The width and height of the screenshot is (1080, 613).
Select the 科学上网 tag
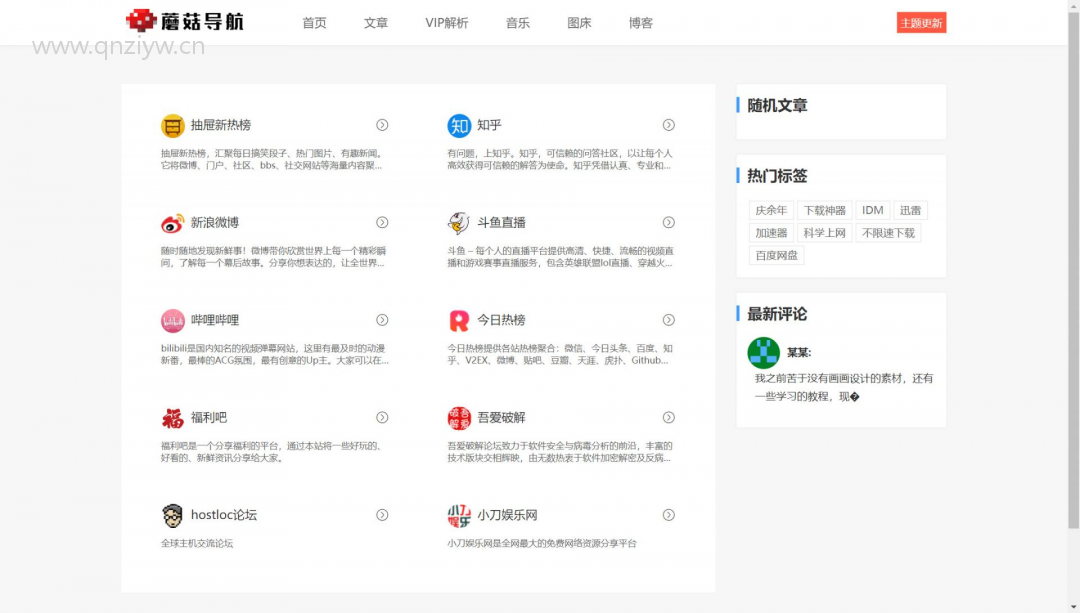tap(824, 233)
